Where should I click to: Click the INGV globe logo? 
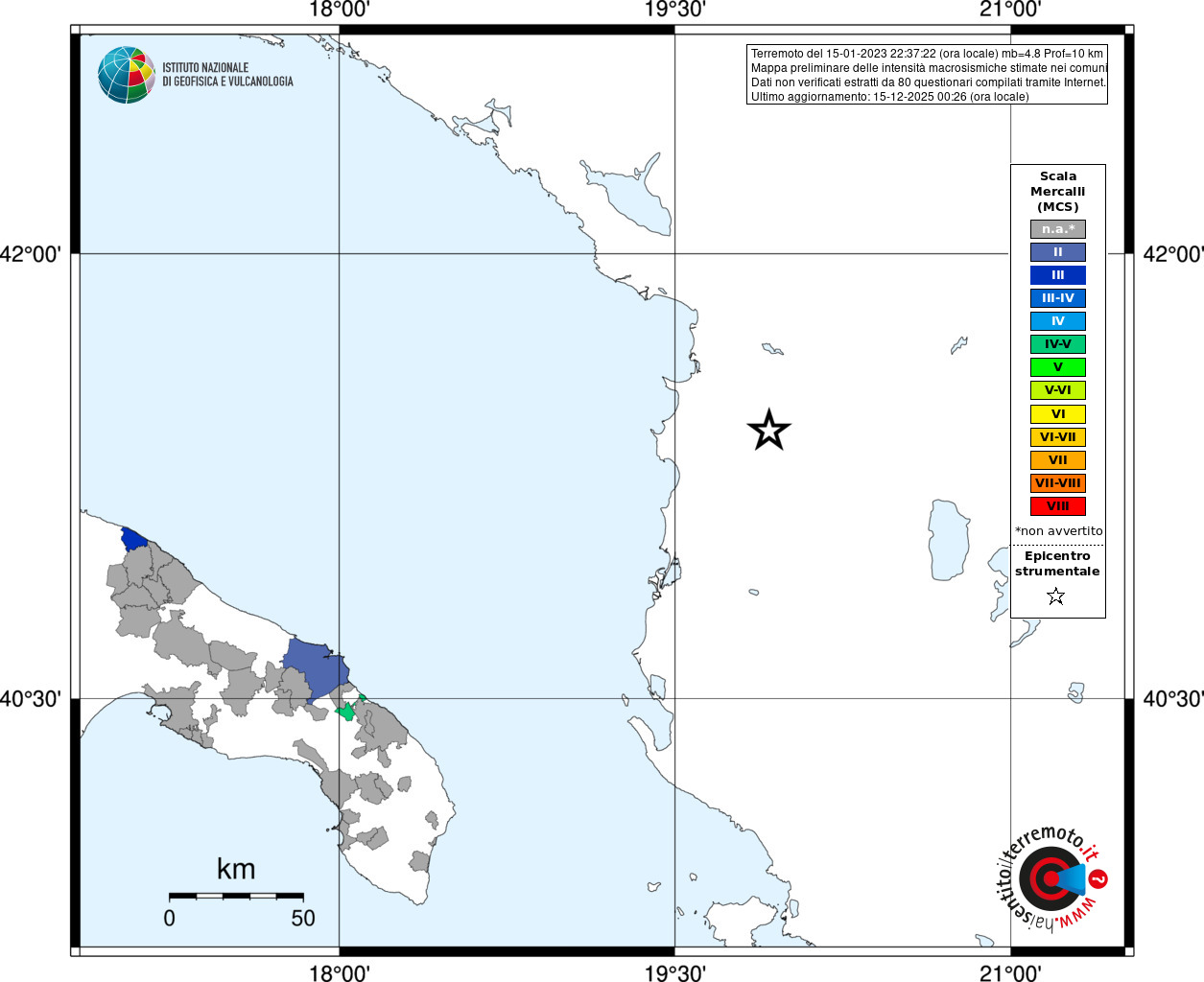[127, 75]
